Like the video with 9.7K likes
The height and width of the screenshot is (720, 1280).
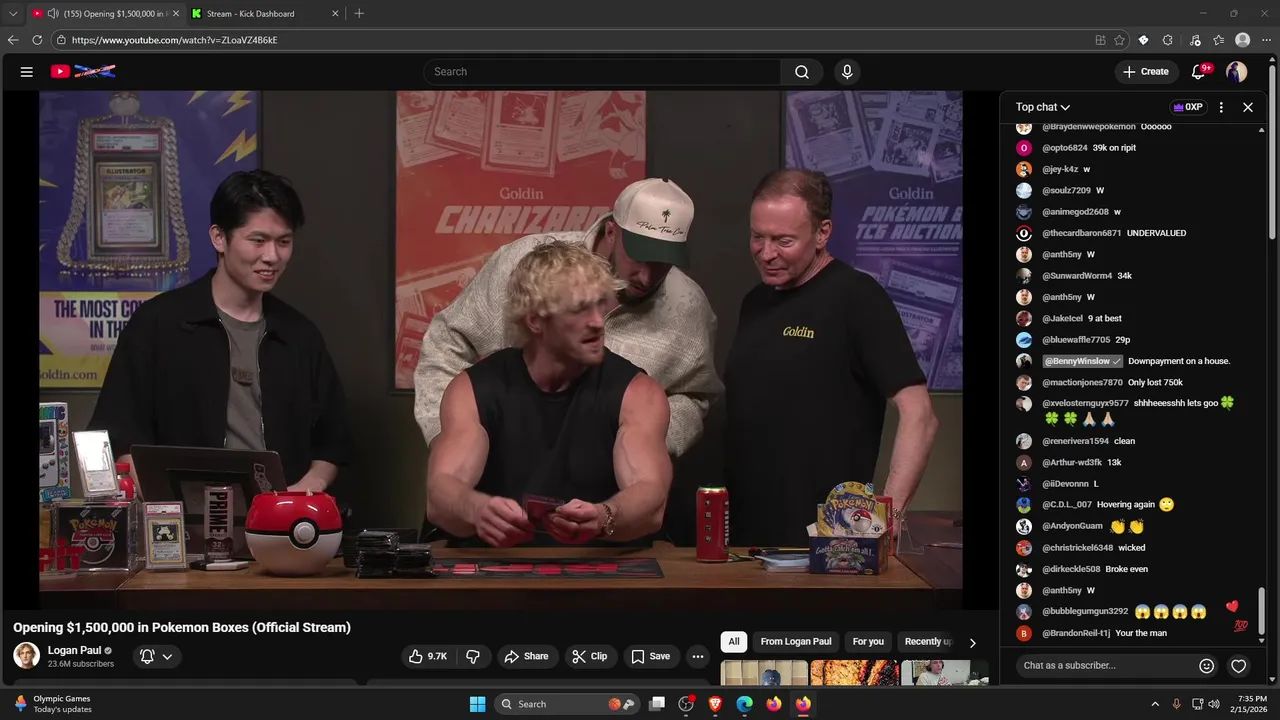click(427, 657)
